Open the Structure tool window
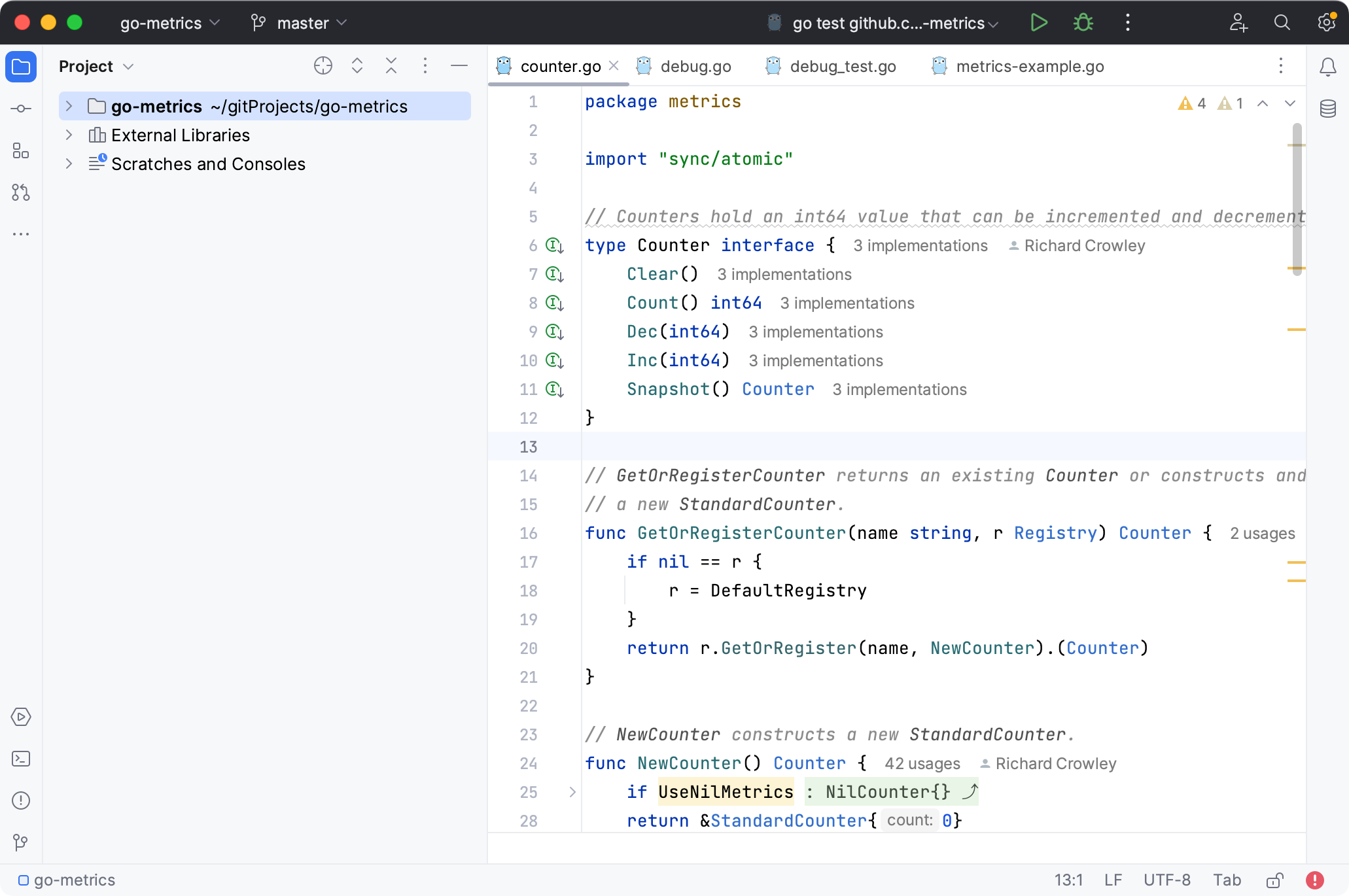This screenshot has height=896, width=1349. (x=21, y=151)
